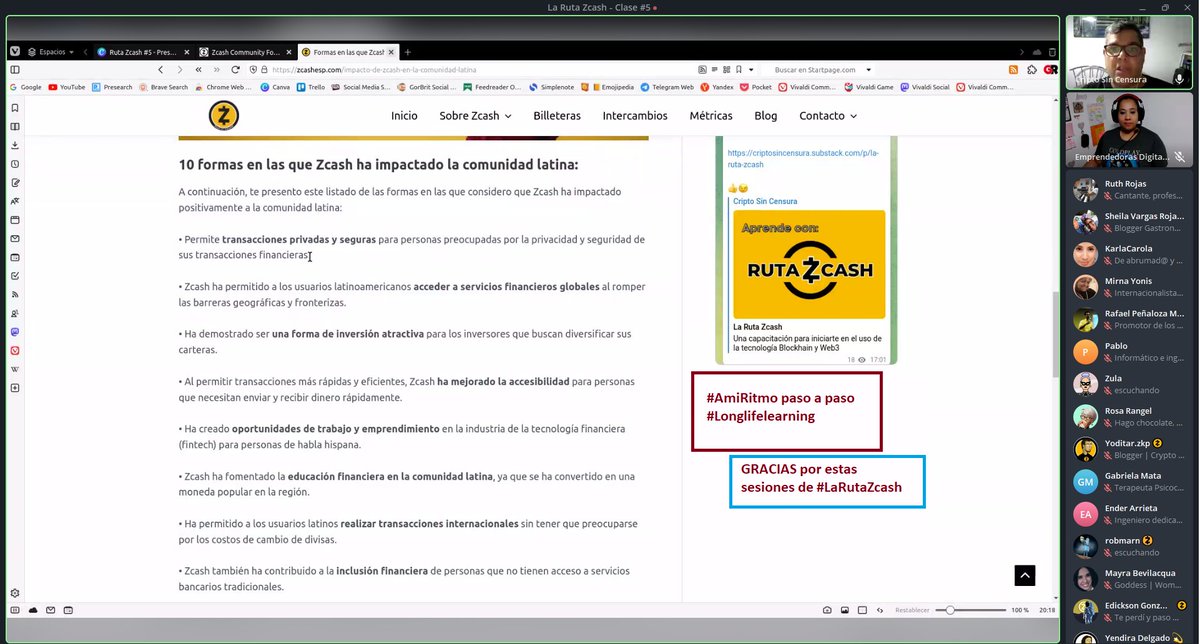Viewport: 1200px width, 644px height.
Task: Open the Billeteras menu item
Action: point(557,116)
